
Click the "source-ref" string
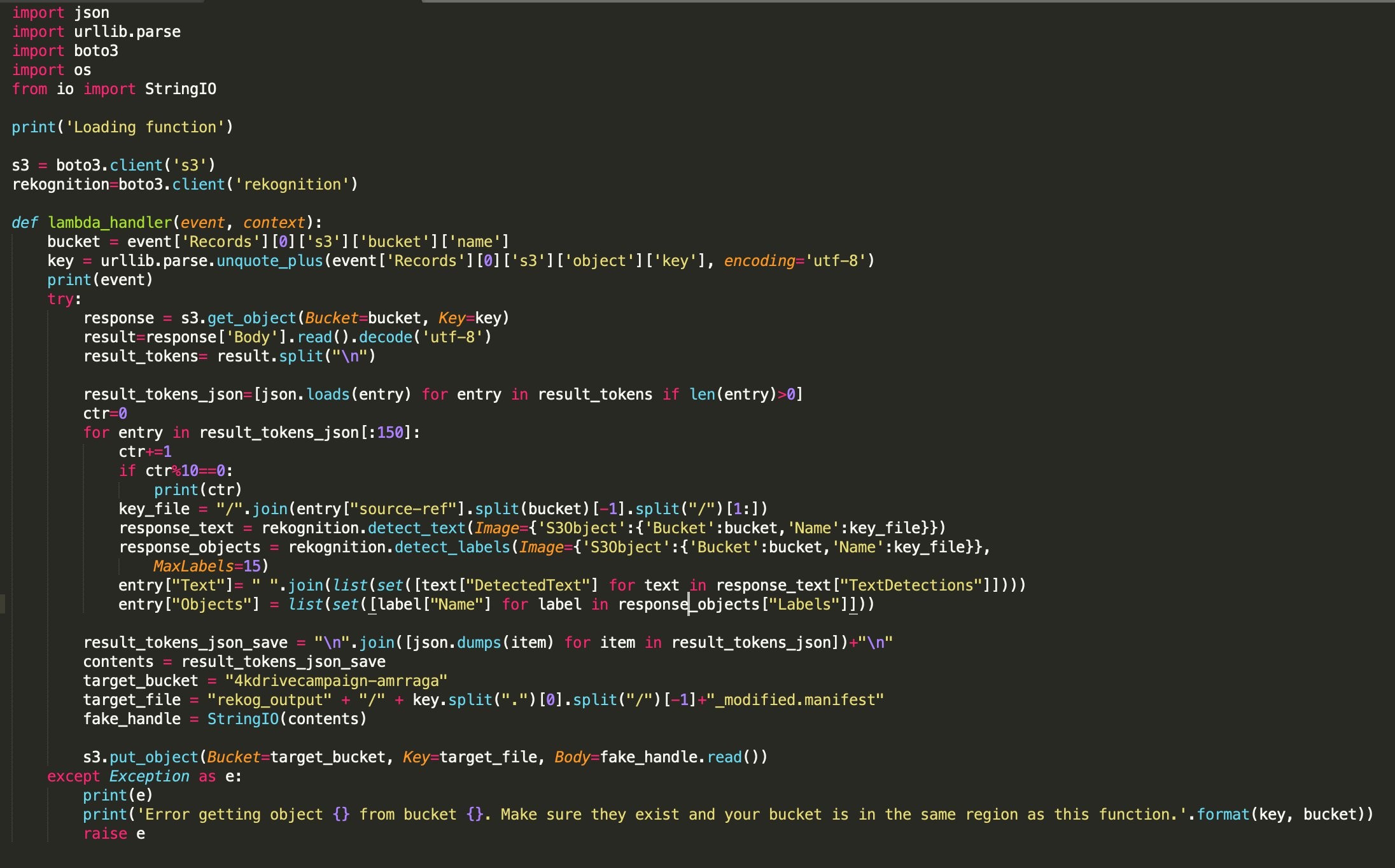(x=403, y=509)
